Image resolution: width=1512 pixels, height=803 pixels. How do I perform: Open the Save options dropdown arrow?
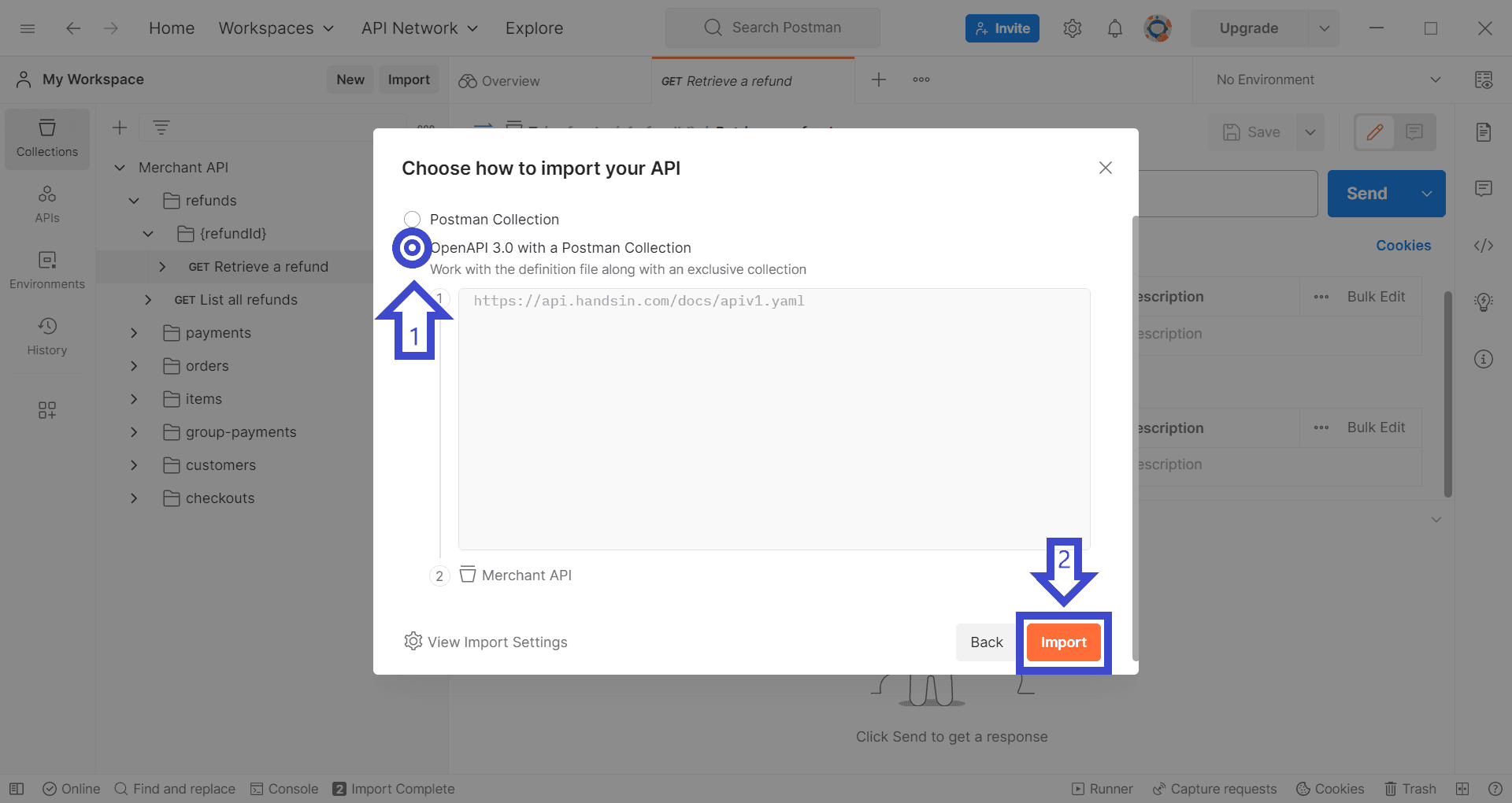[x=1310, y=132]
